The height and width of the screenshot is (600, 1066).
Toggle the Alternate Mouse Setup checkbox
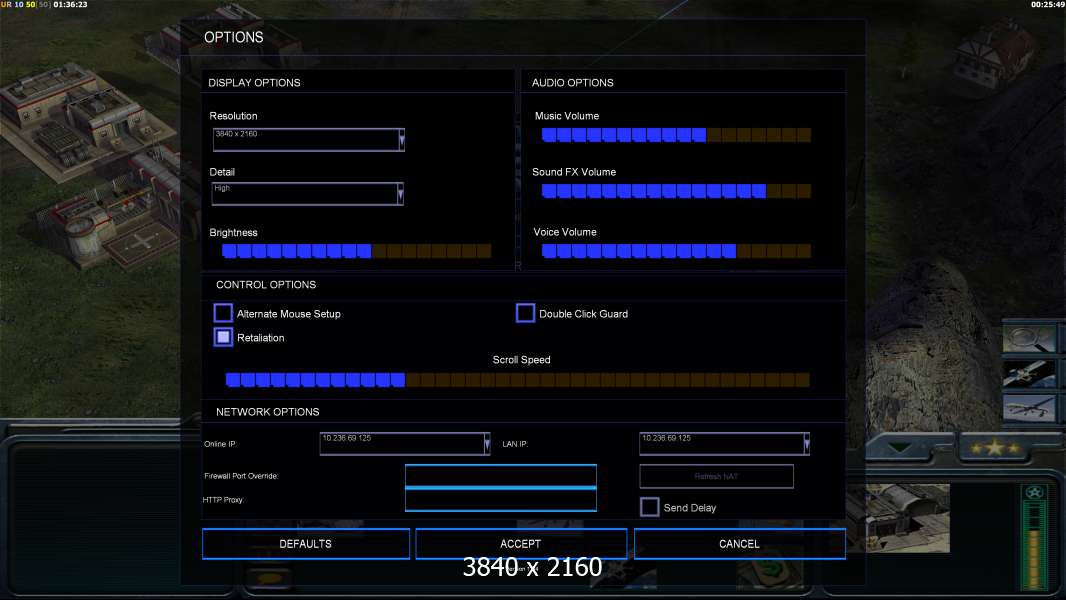(x=223, y=313)
